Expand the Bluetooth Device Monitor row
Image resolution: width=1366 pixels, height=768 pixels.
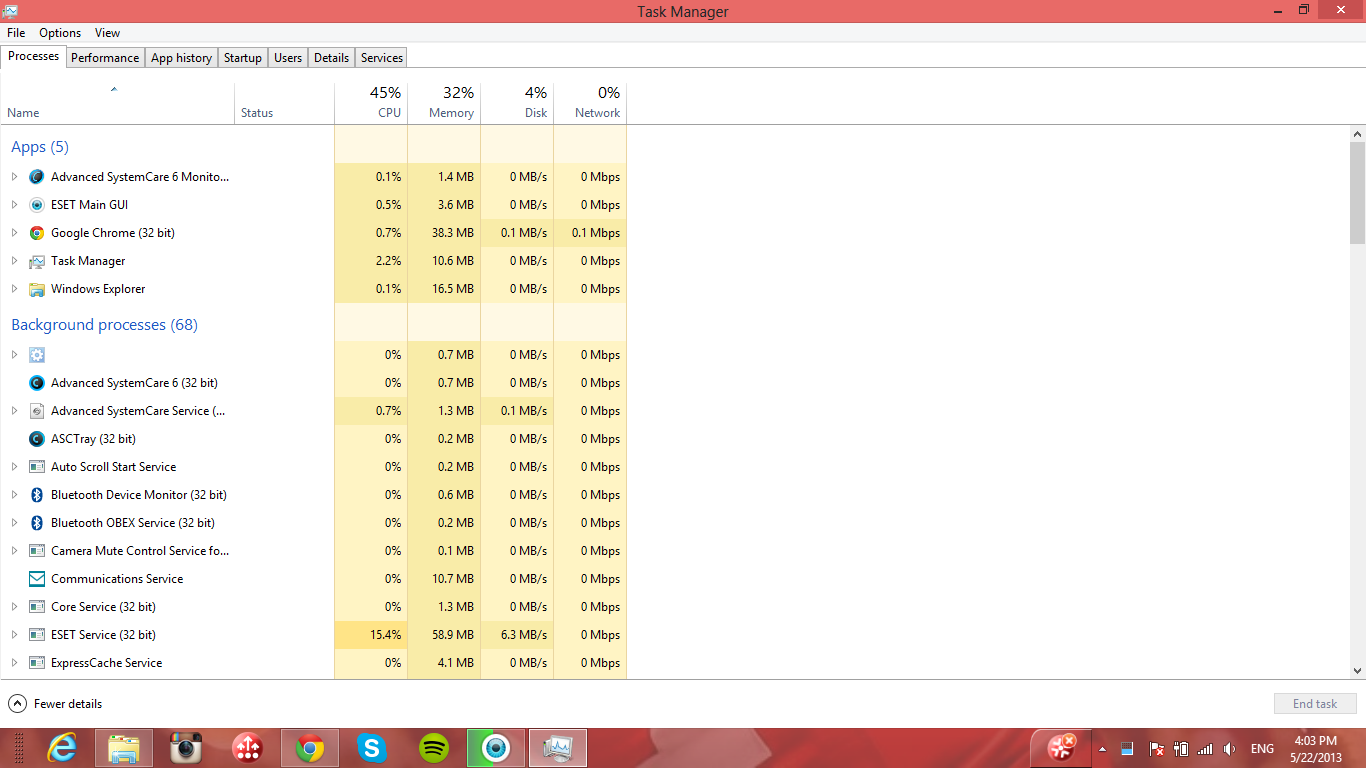pos(14,495)
